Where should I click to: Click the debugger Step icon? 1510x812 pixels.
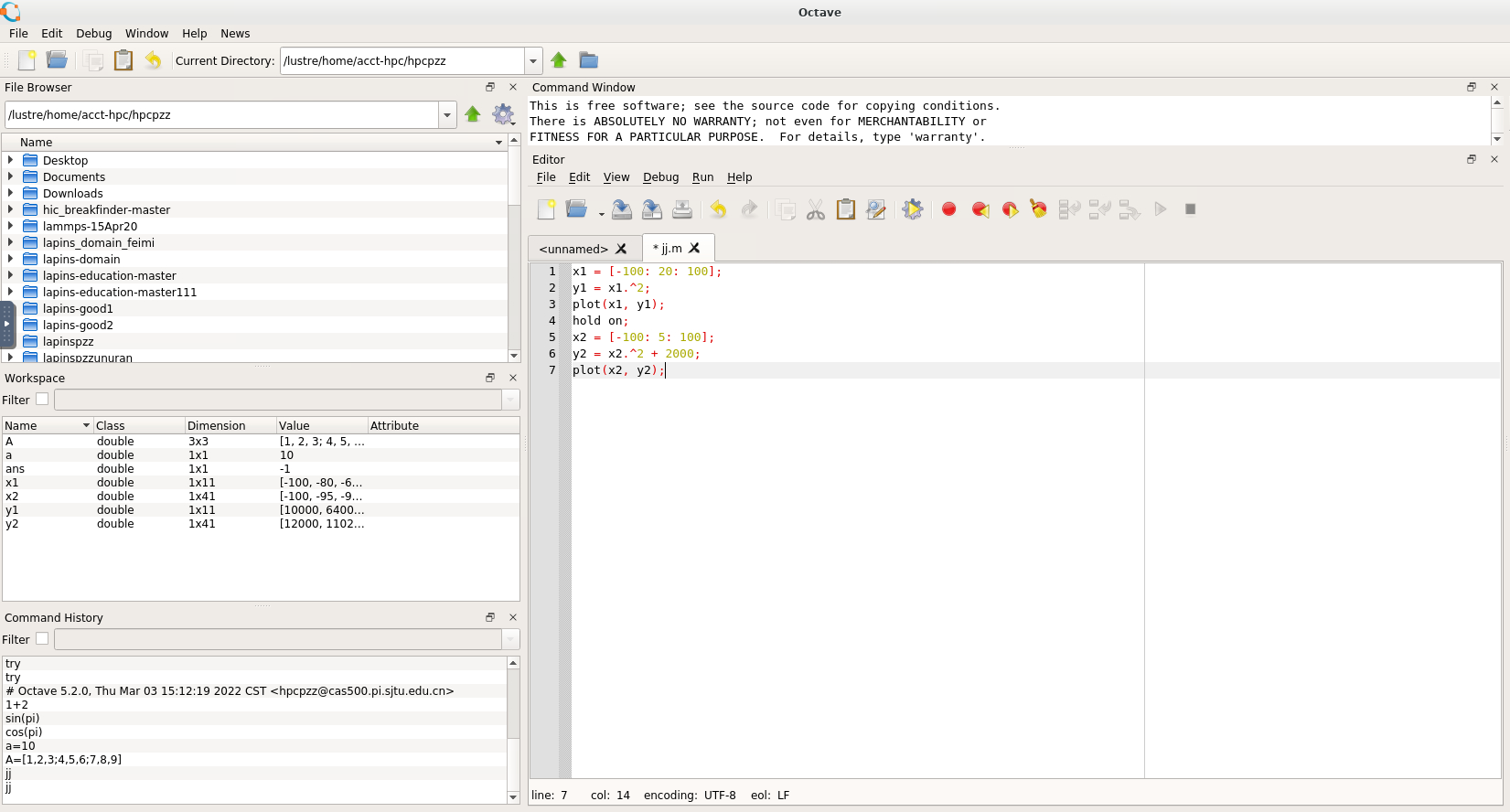1069,209
